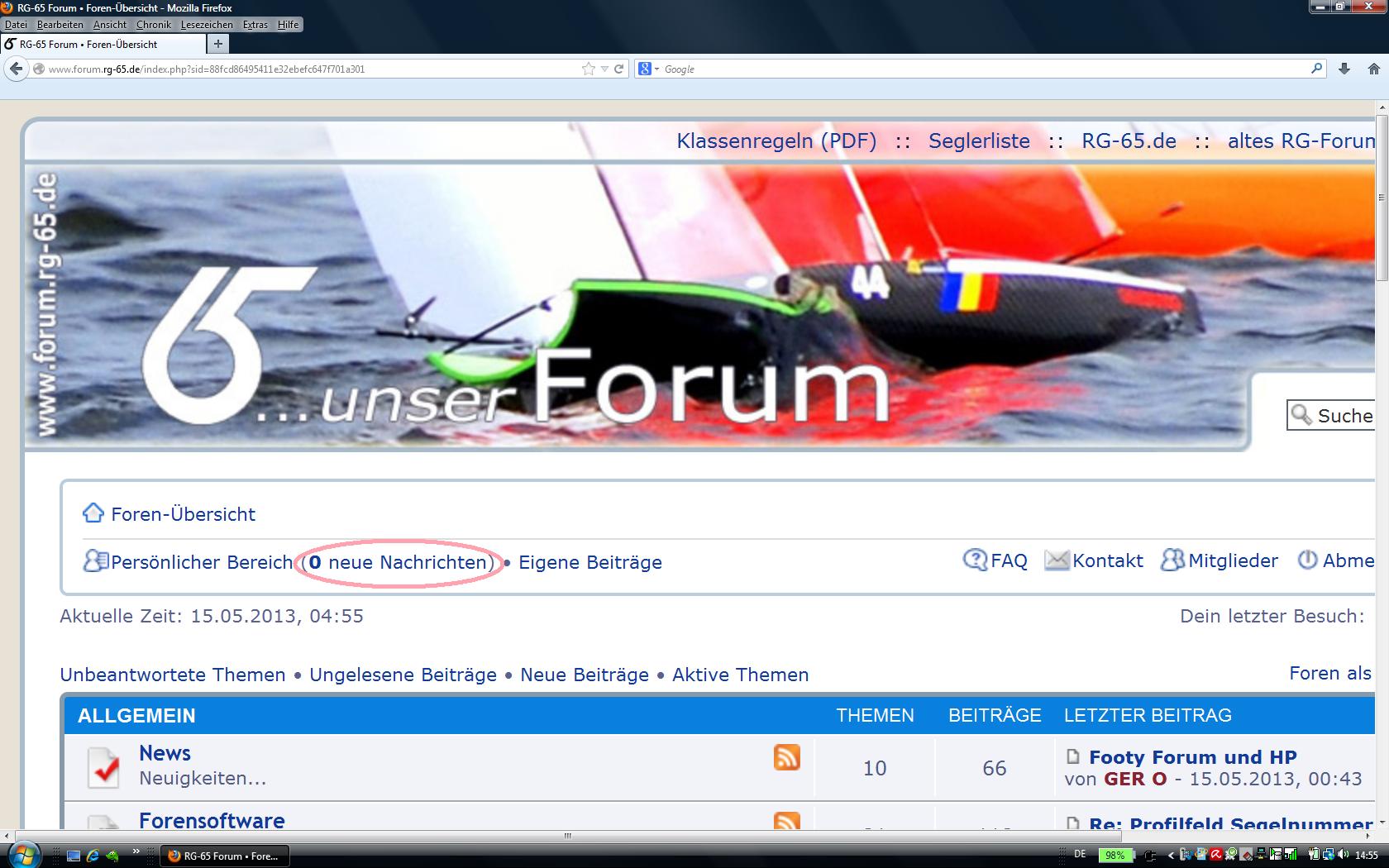Click the News forum RSS feed icon

786,756
